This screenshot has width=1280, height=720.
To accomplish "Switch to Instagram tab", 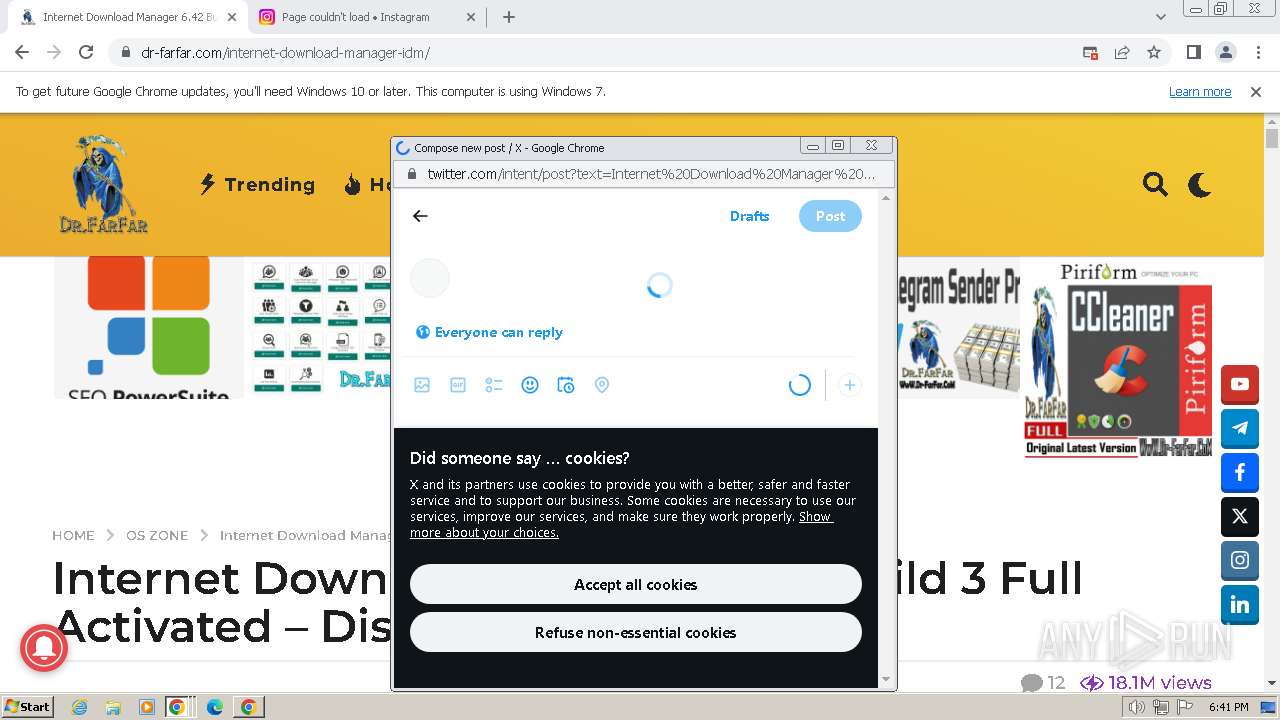I will [x=368, y=17].
